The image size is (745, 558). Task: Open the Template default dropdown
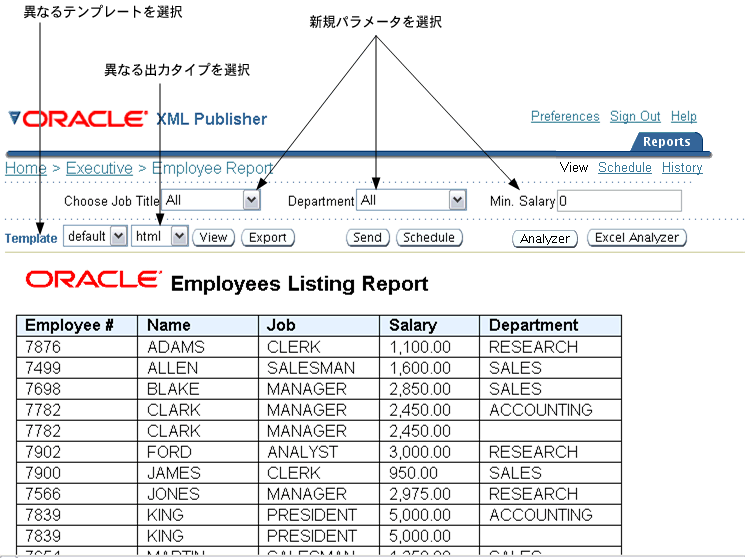pos(95,236)
